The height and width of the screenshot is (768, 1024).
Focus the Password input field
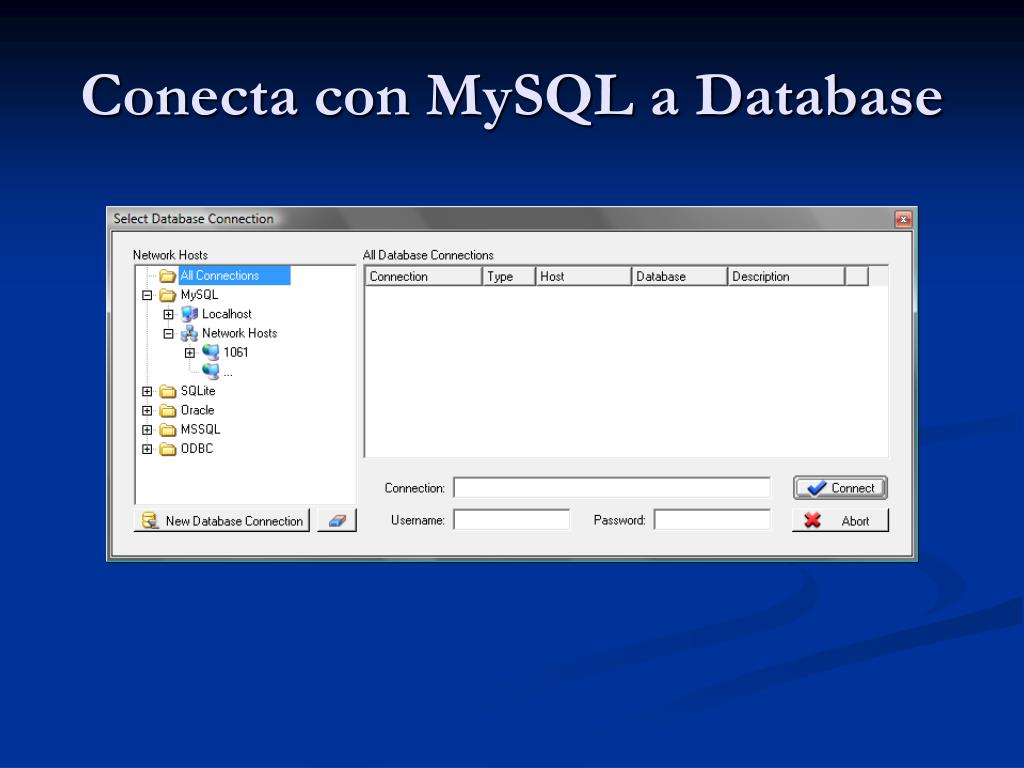click(x=712, y=520)
